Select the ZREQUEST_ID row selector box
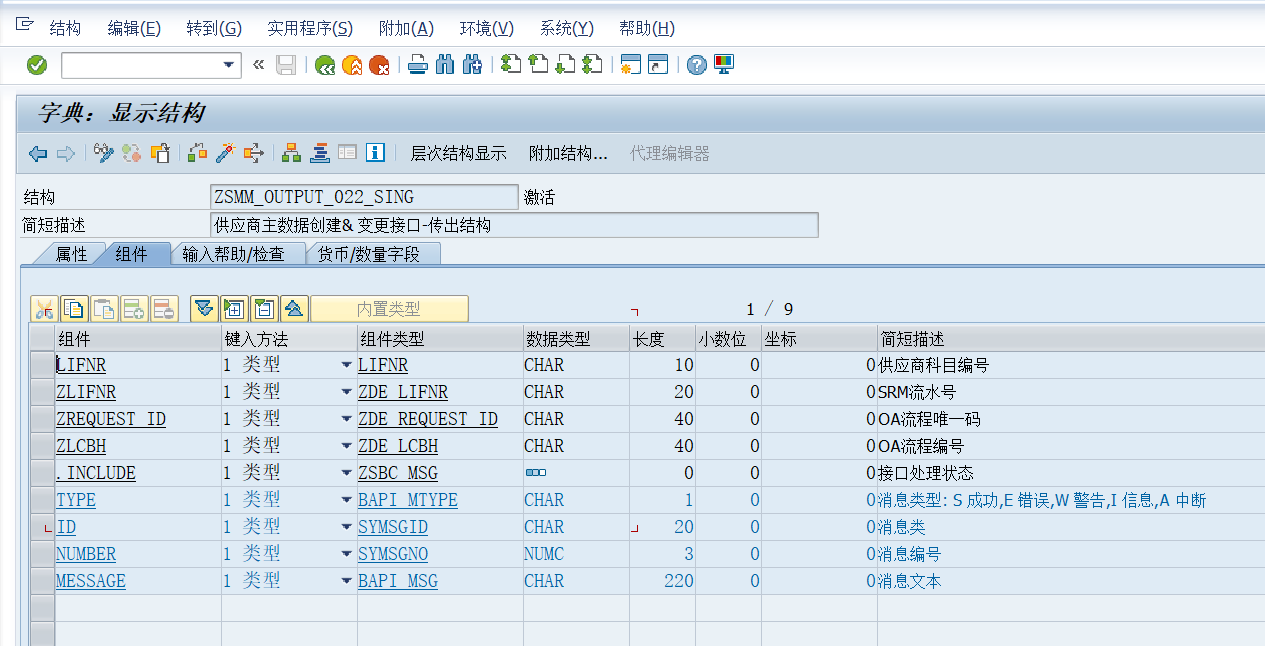This screenshot has height=646, width=1265. 42,420
